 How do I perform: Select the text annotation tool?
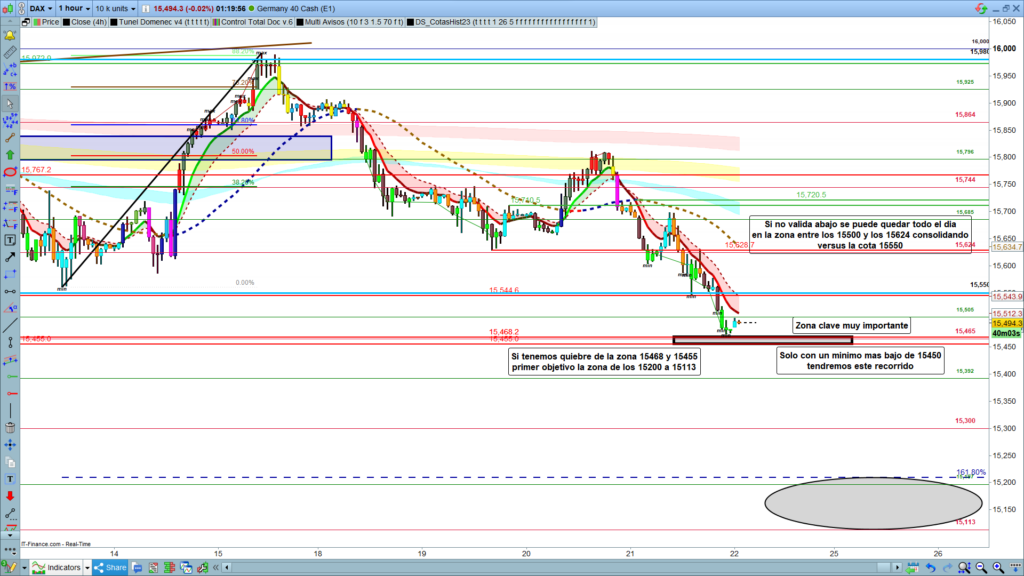point(11,240)
